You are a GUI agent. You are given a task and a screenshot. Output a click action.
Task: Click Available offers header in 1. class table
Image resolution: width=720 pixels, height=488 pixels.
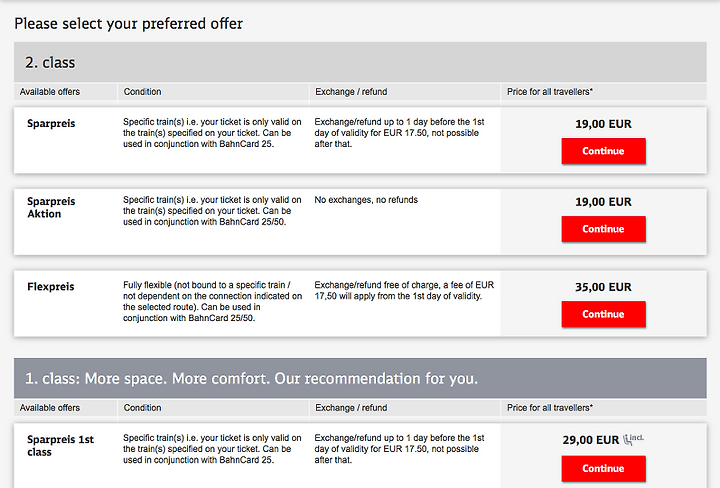tap(50, 408)
